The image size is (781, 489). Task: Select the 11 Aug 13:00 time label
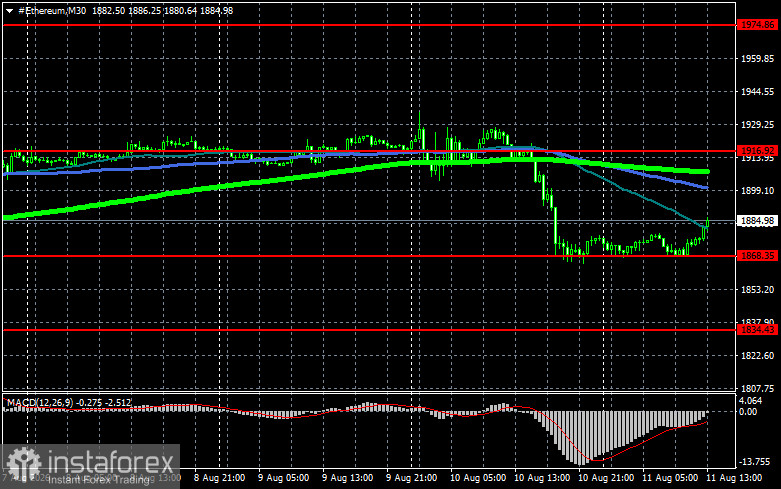pyautogui.click(x=734, y=478)
